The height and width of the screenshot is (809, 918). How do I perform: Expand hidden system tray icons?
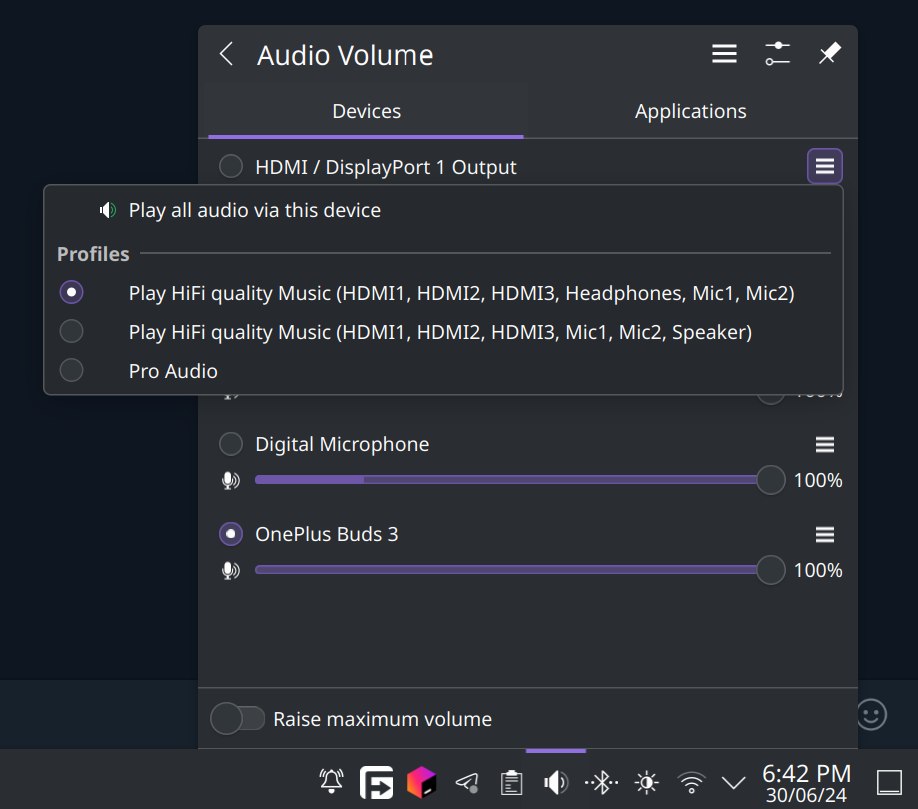click(735, 783)
